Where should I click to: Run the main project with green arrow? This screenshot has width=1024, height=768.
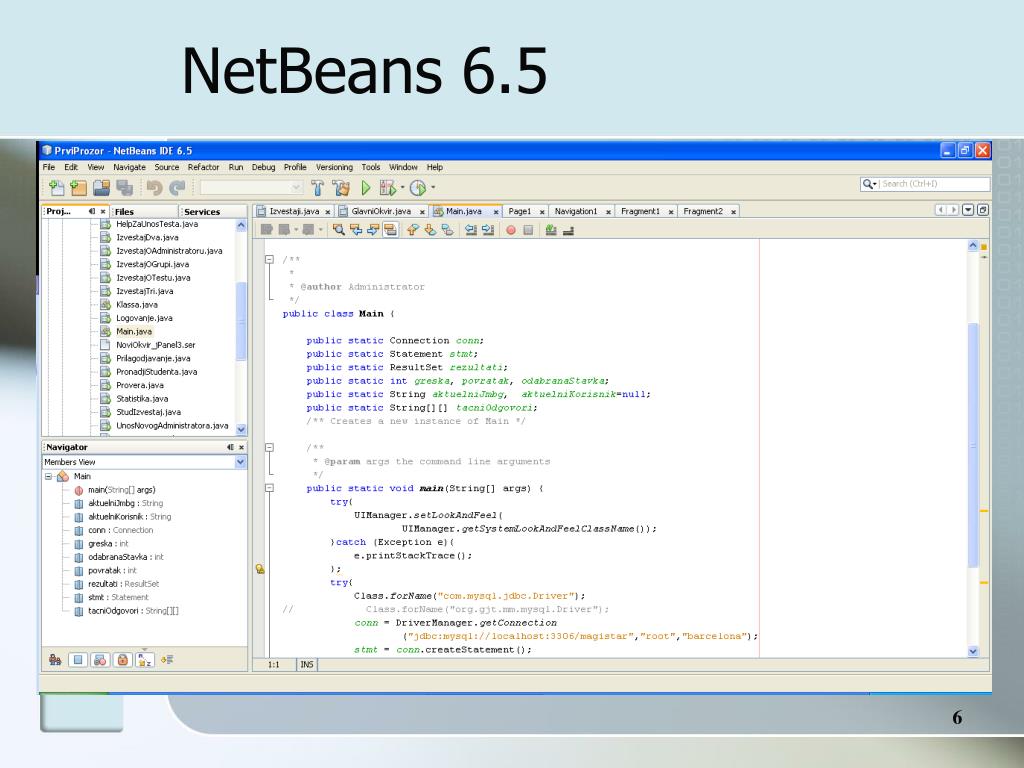(x=366, y=188)
